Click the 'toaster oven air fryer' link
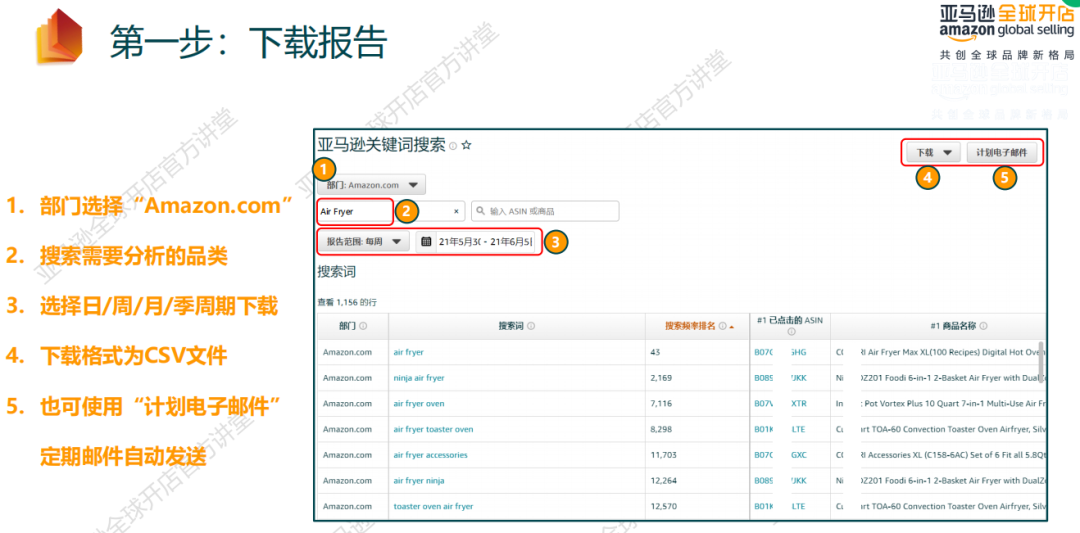The height and width of the screenshot is (533, 1080). point(433,506)
